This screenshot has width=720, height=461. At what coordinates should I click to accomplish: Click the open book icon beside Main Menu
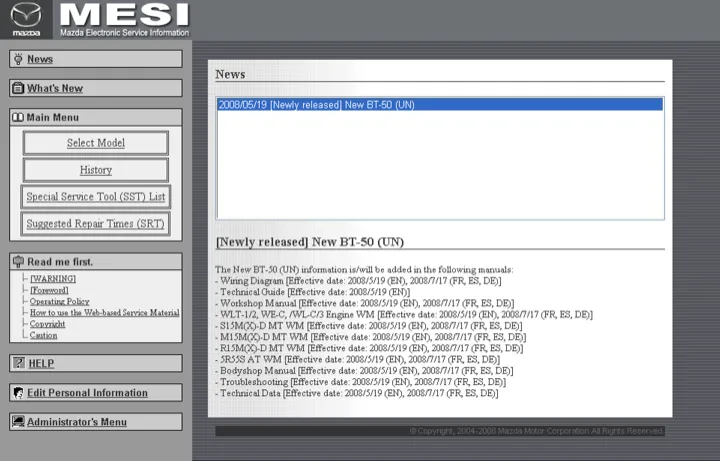click(18, 118)
